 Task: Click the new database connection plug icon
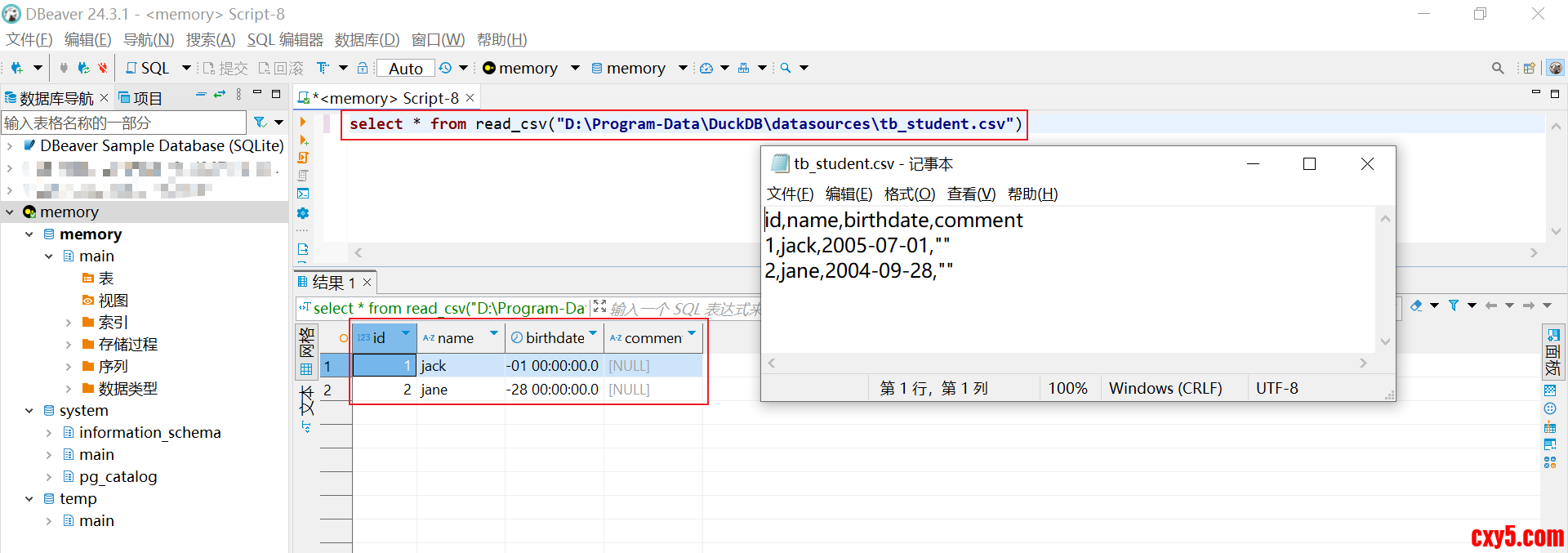coord(16,68)
